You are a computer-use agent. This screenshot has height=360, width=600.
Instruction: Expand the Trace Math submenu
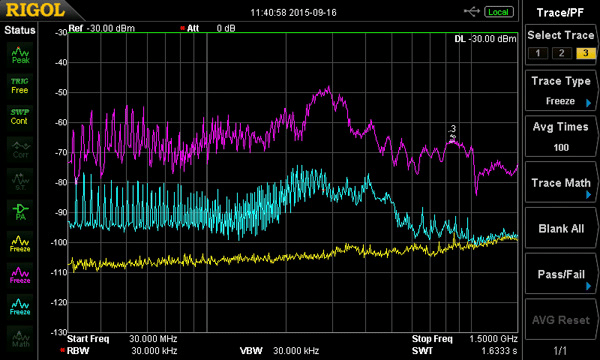tap(560, 182)
